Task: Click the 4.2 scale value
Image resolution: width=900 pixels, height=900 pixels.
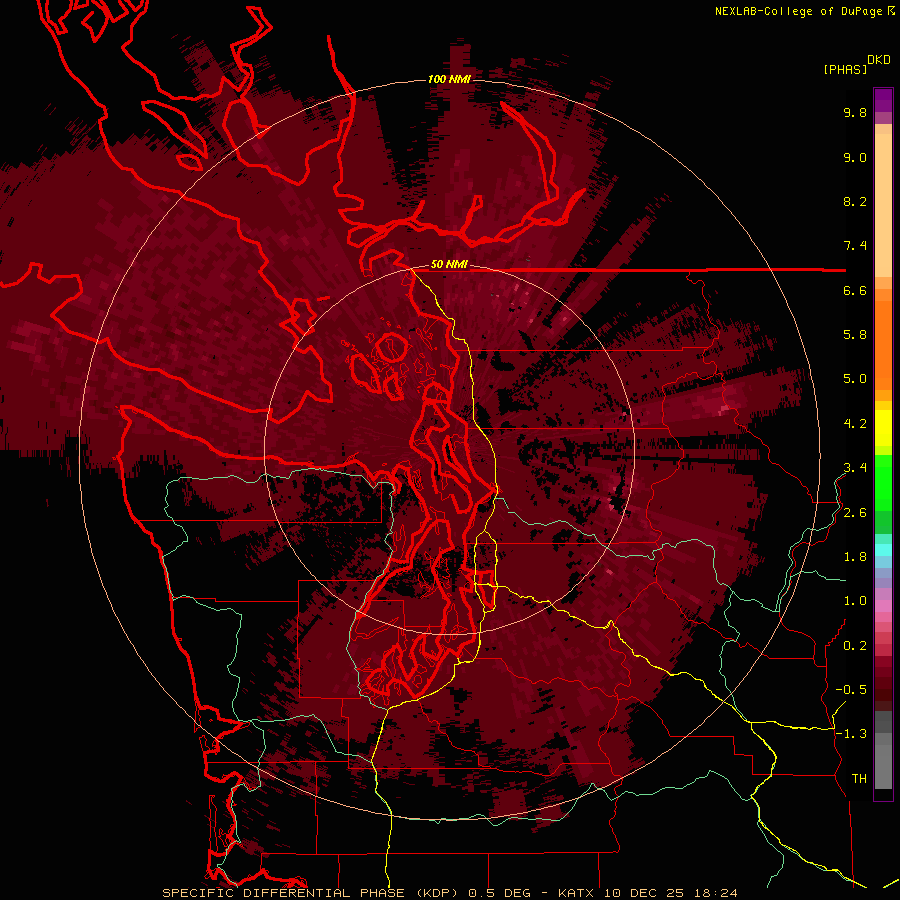Action: click(855, 424)
